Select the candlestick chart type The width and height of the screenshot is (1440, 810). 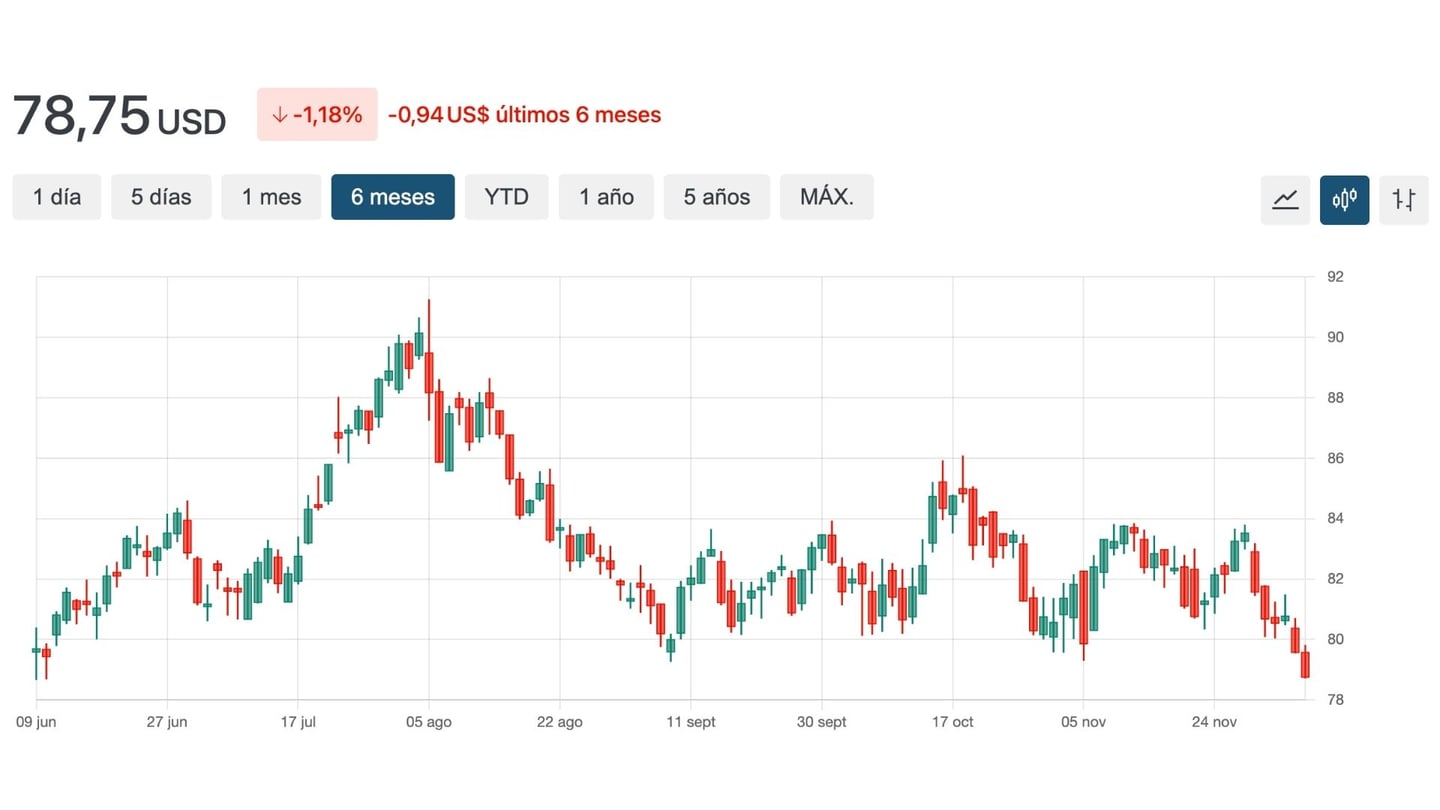pos(1344,200)
